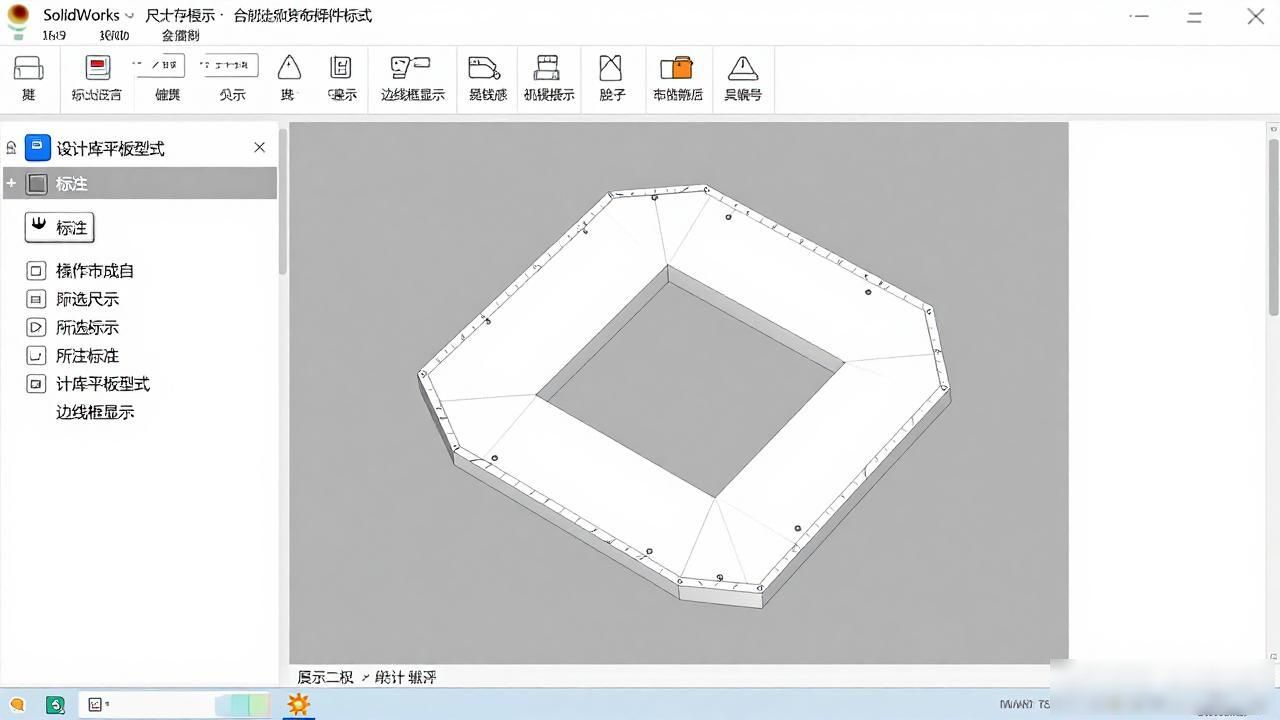
Task: Click the small lock icon in panel header
Action: tap(11, 148)
